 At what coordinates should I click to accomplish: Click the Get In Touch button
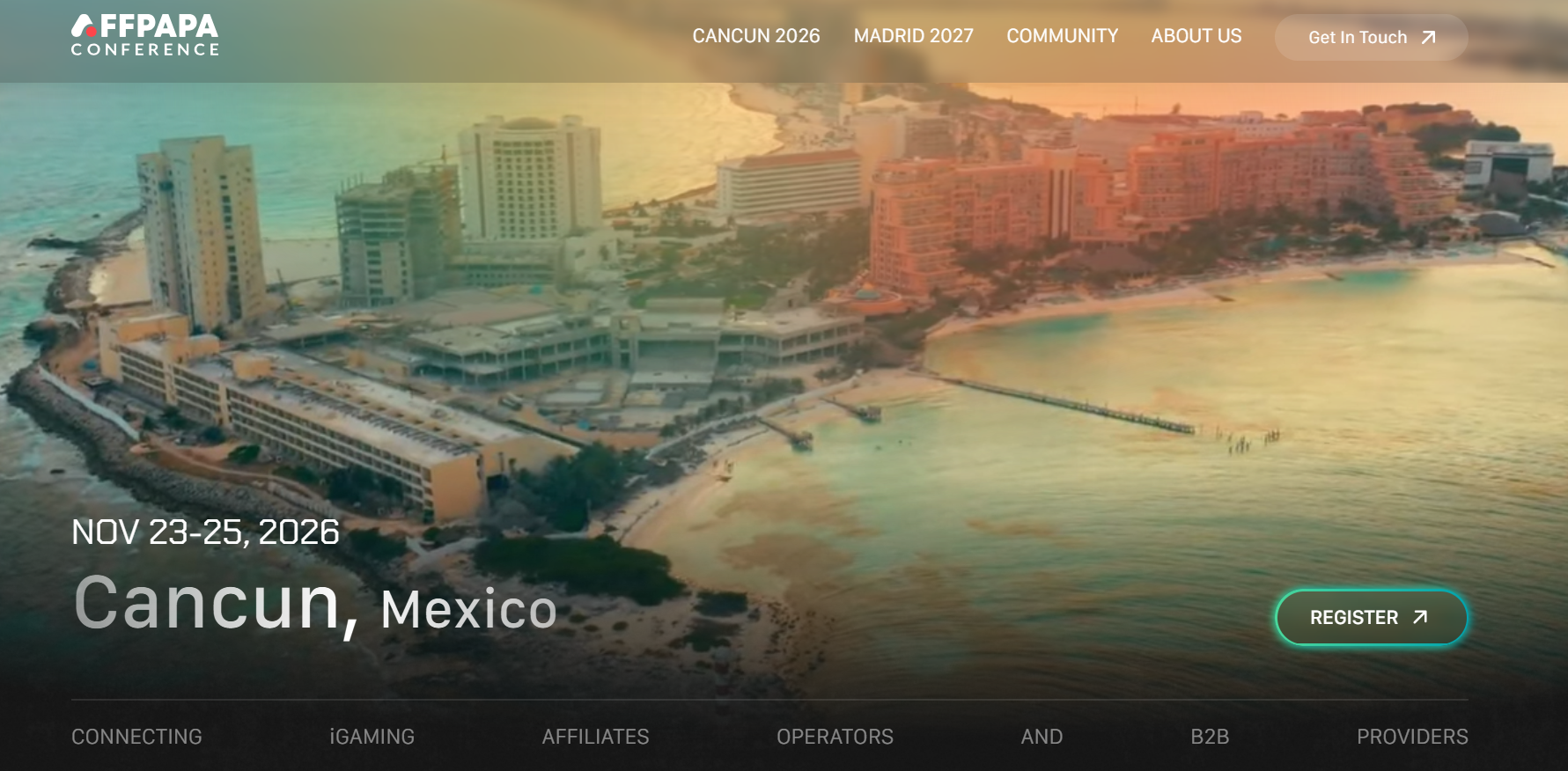click(x=1371, y=38)
